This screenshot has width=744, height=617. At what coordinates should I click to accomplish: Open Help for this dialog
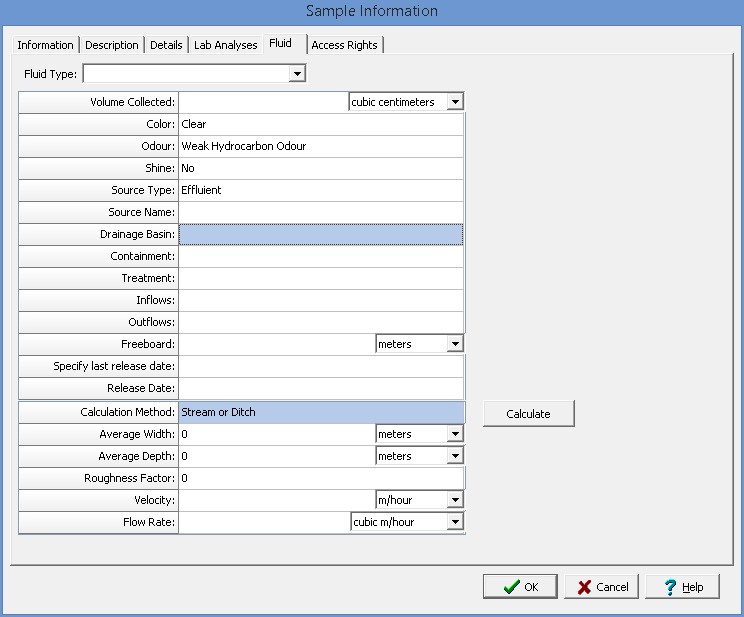[682, 587]
